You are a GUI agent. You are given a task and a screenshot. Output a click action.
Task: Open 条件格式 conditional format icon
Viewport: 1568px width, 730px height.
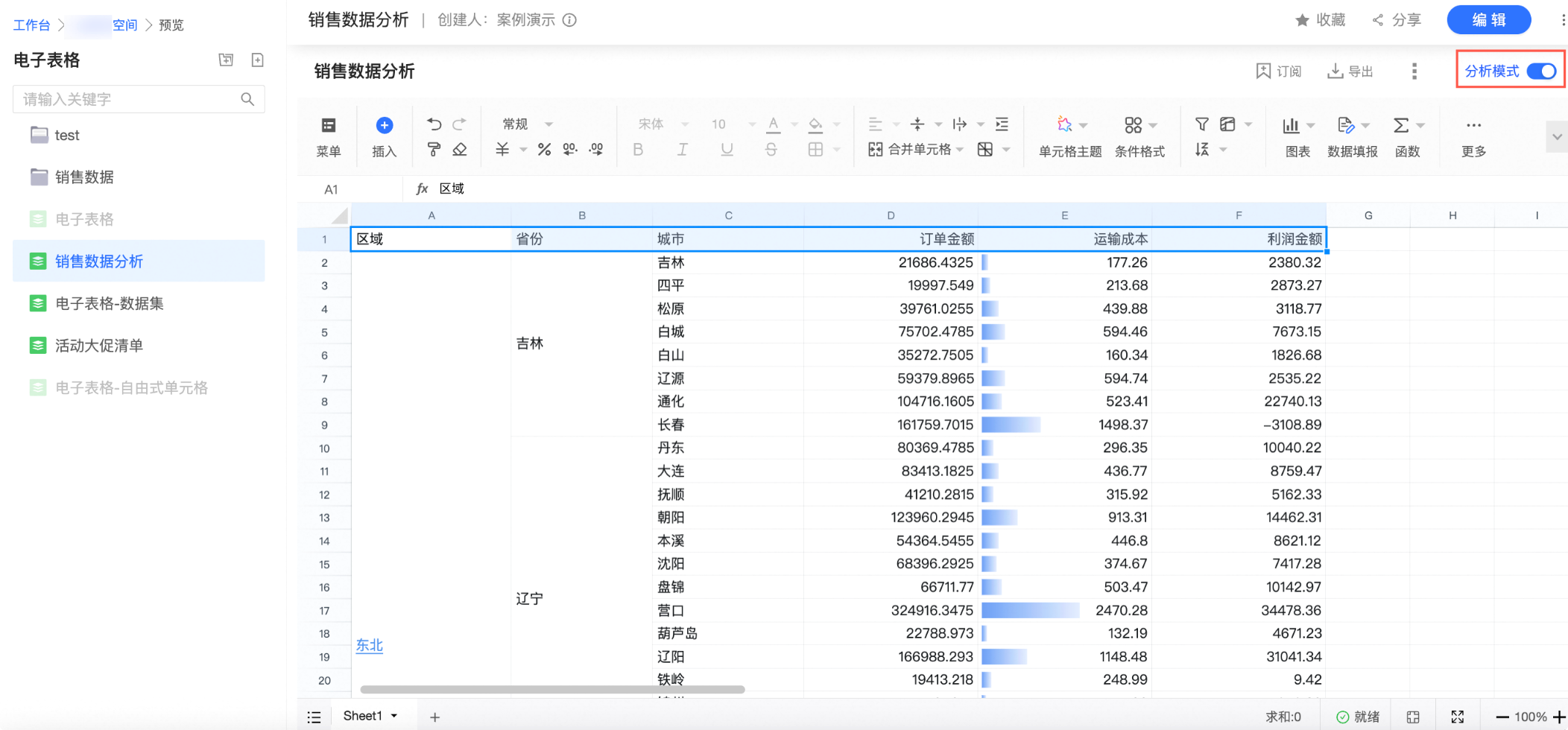[1133, 124]
